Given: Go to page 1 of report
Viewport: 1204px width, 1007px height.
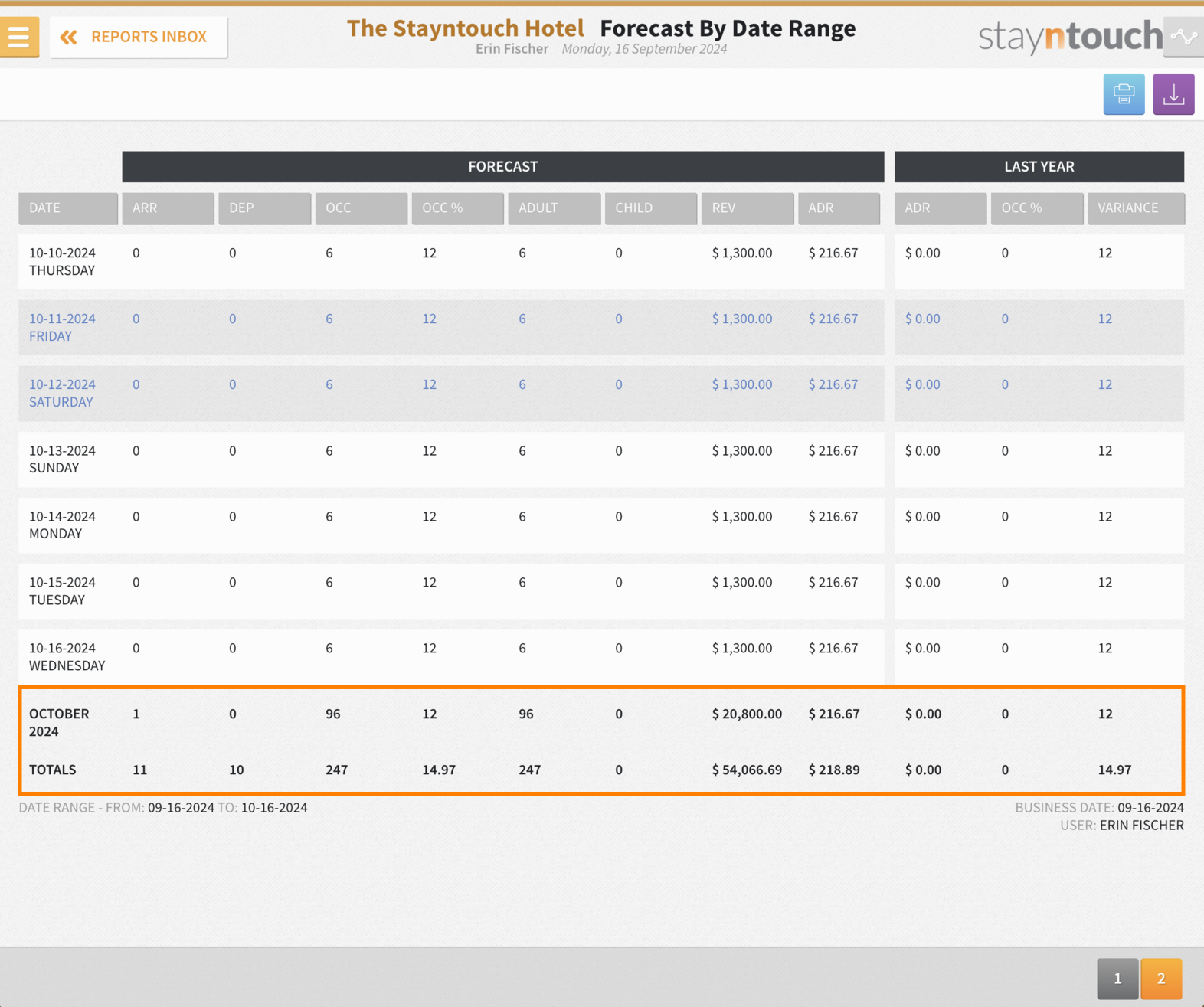Looking at the screenshot, I should point(1117,978).
